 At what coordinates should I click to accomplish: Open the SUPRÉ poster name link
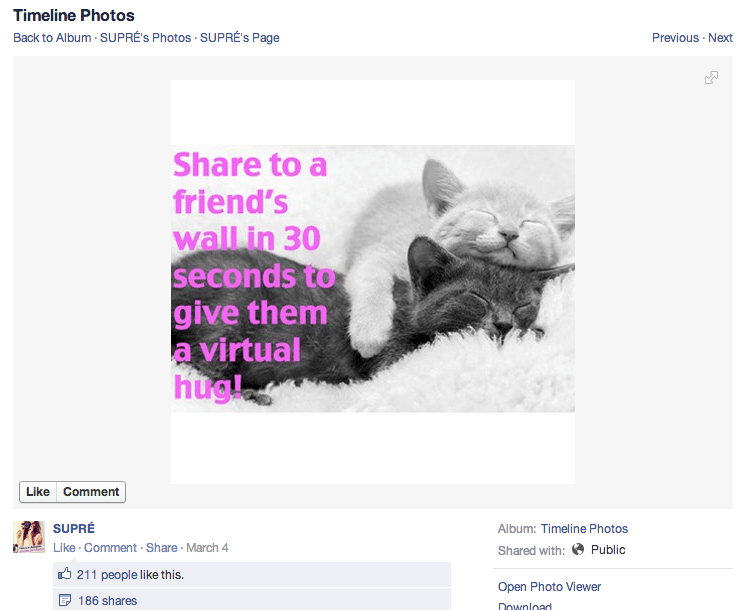click(x=74, y=528)
